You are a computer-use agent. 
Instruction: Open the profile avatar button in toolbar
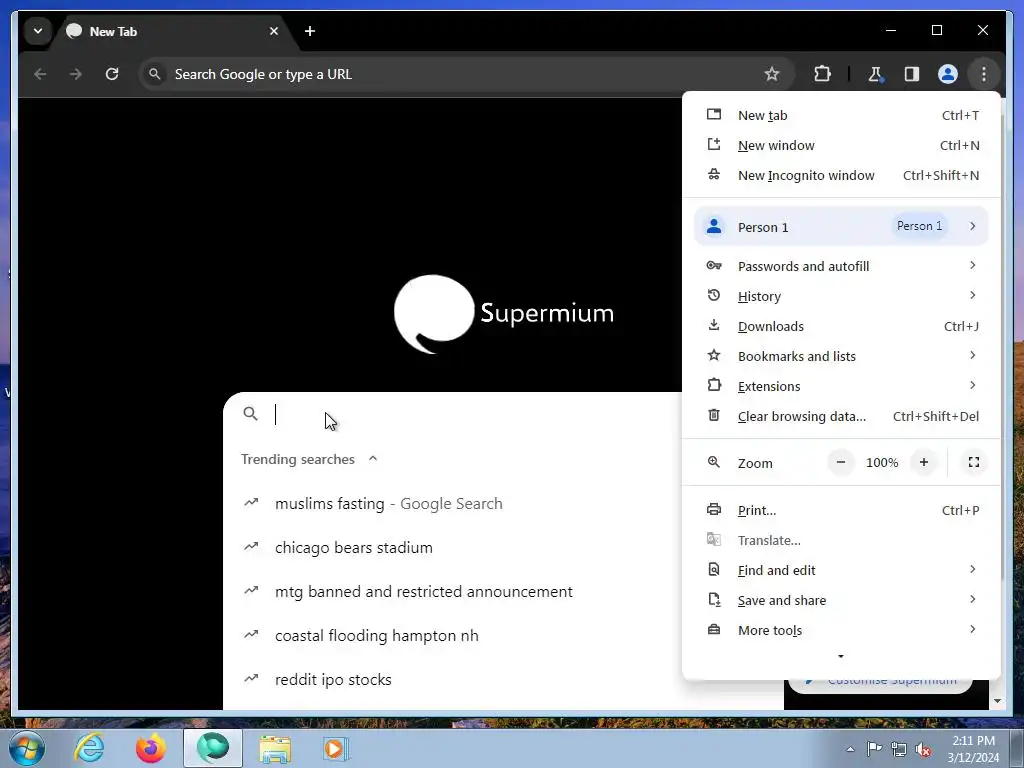pos(948,74)
